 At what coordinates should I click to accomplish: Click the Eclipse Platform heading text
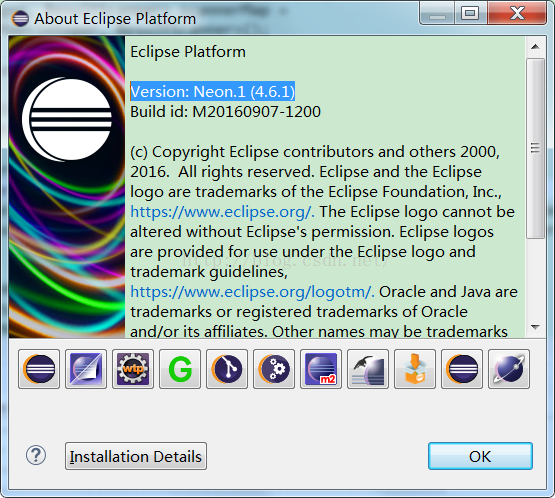(188, 52)
